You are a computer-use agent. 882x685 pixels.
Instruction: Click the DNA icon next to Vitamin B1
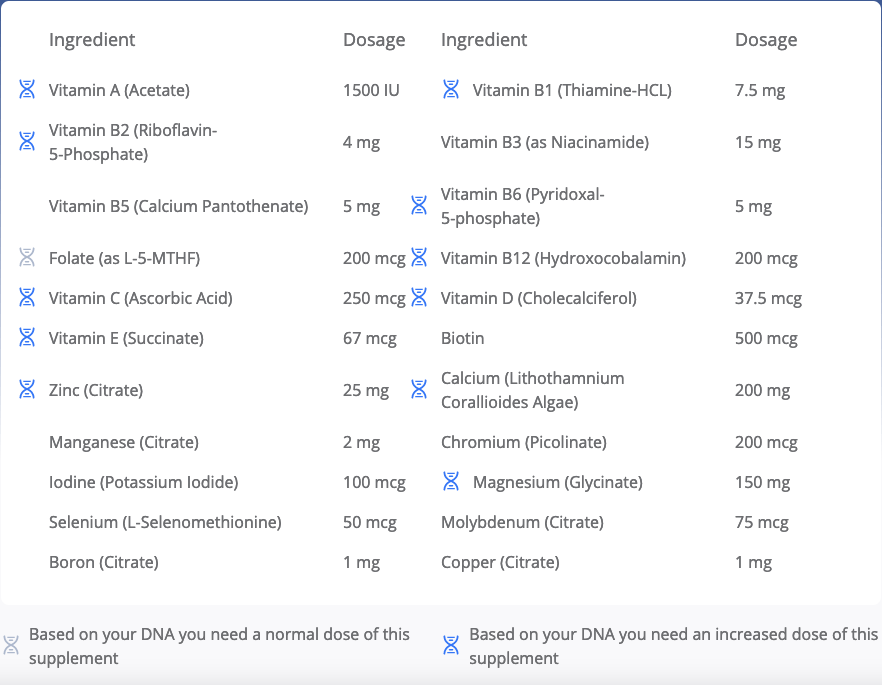pyautogui.click(x=451, y=90)
